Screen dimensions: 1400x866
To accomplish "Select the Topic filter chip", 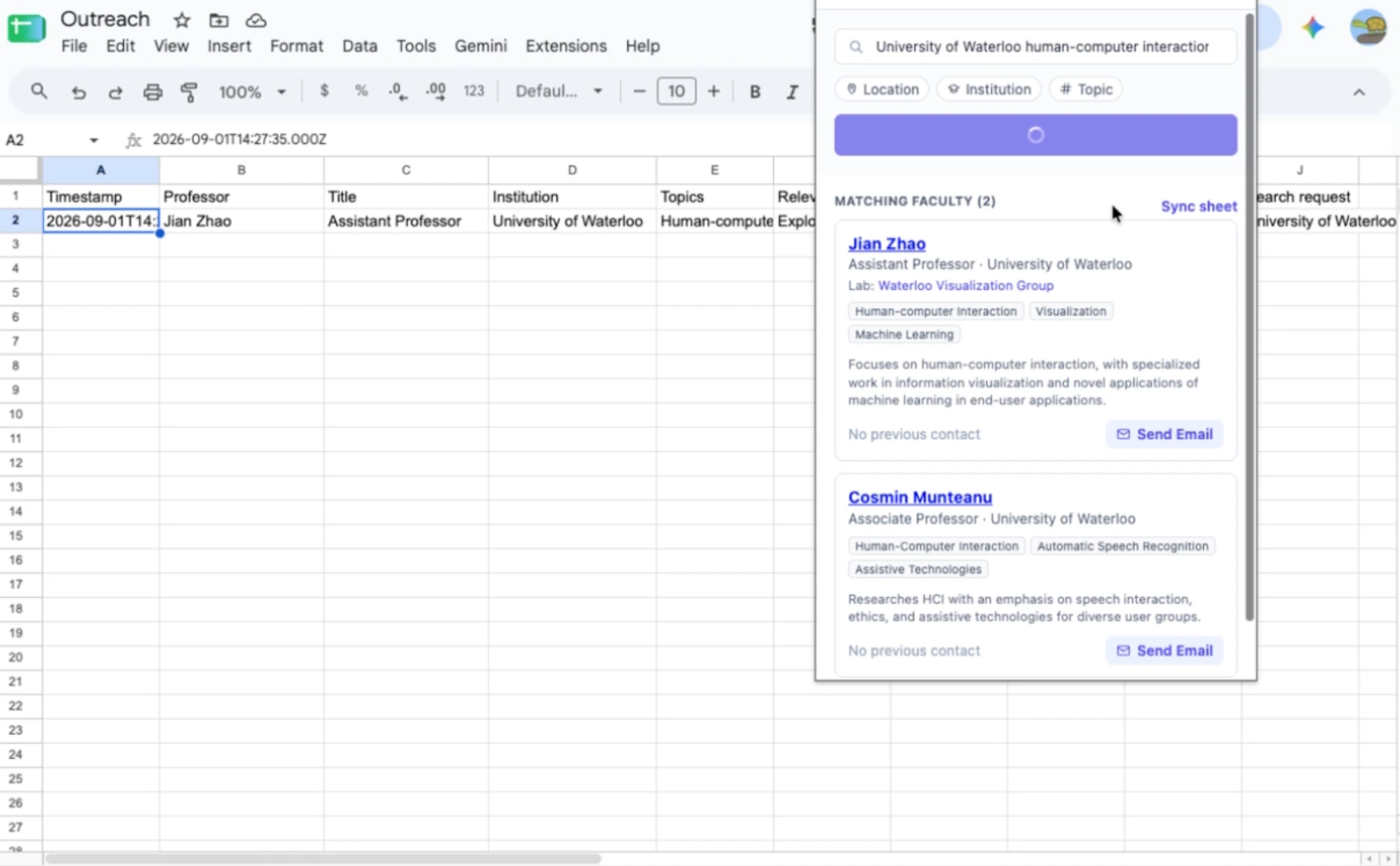I will point(1085,89).
